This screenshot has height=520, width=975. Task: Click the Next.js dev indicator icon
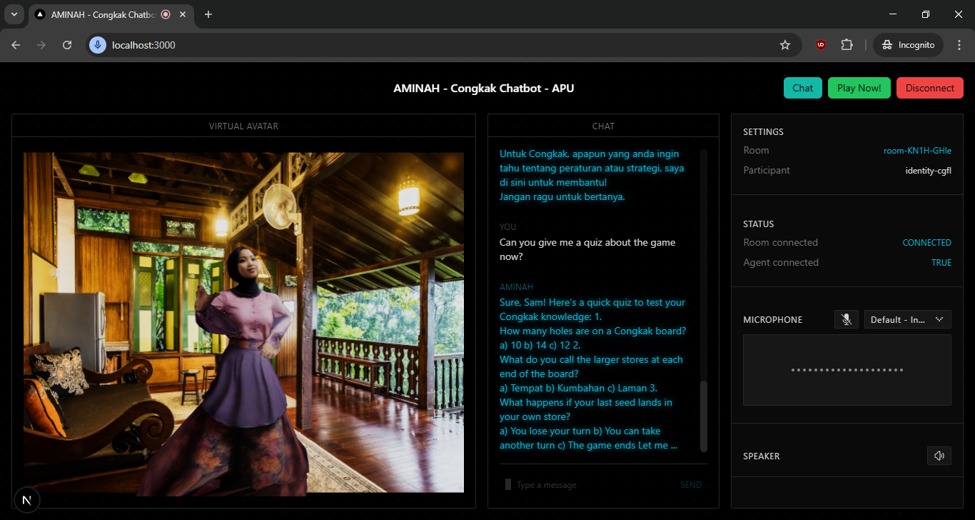pyautogui.click(x=27, y=500)
